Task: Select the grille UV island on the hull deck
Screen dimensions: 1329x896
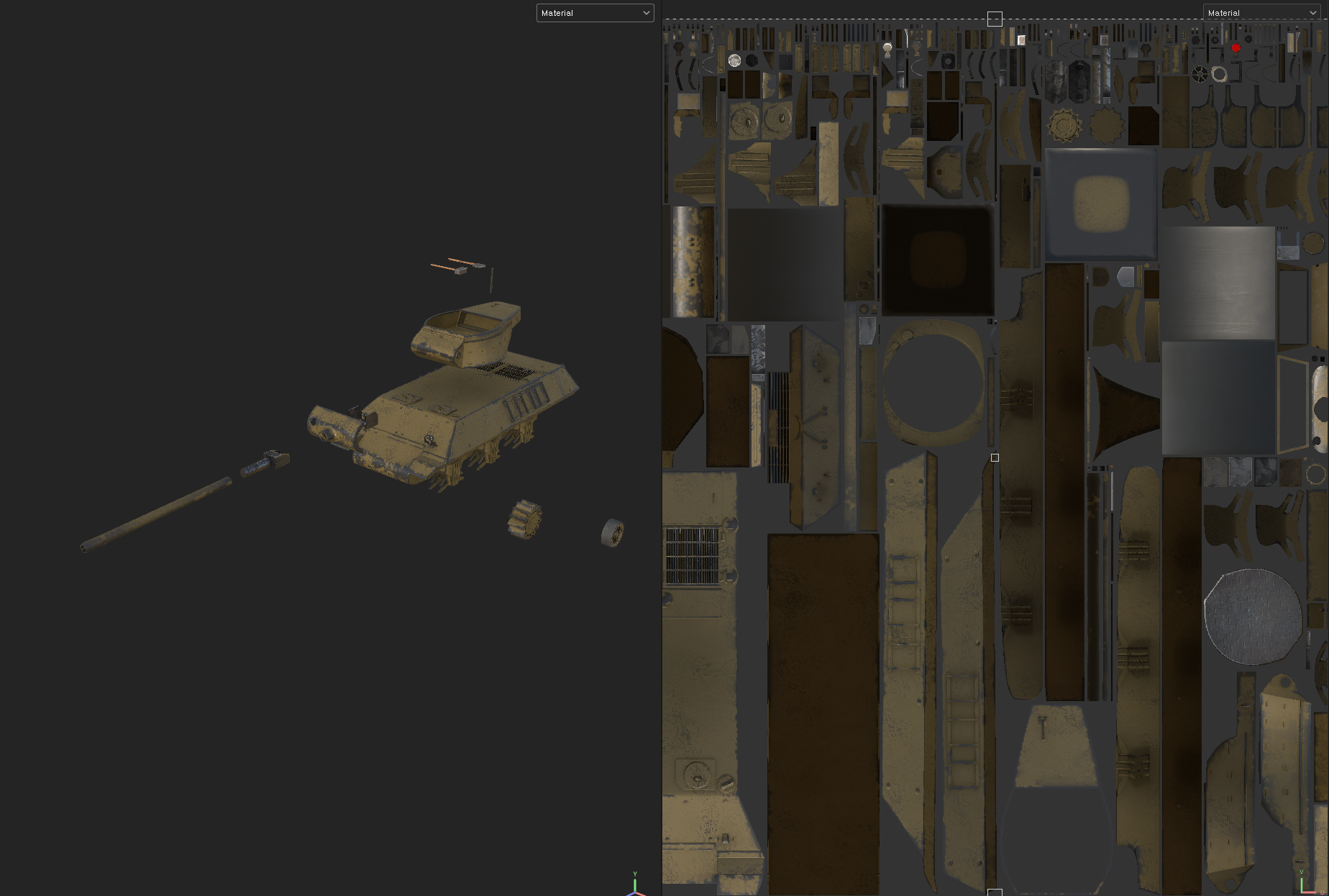Action: (692, 556)
